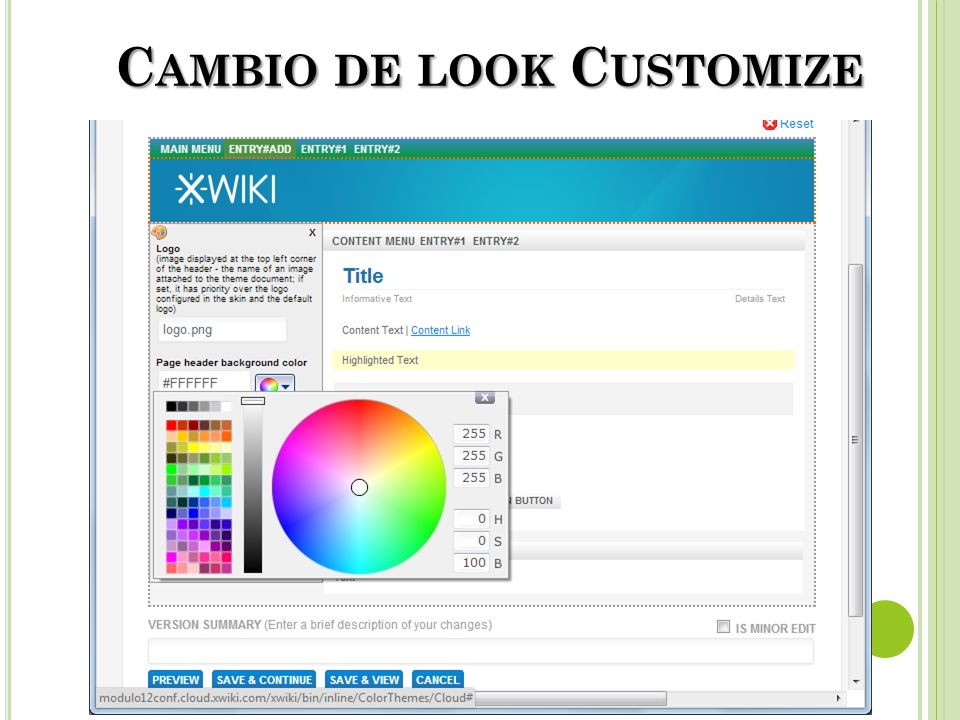Click the SAVE & VIEW button
This screenshot has width=960, height=720.
(x=364, y=680)
